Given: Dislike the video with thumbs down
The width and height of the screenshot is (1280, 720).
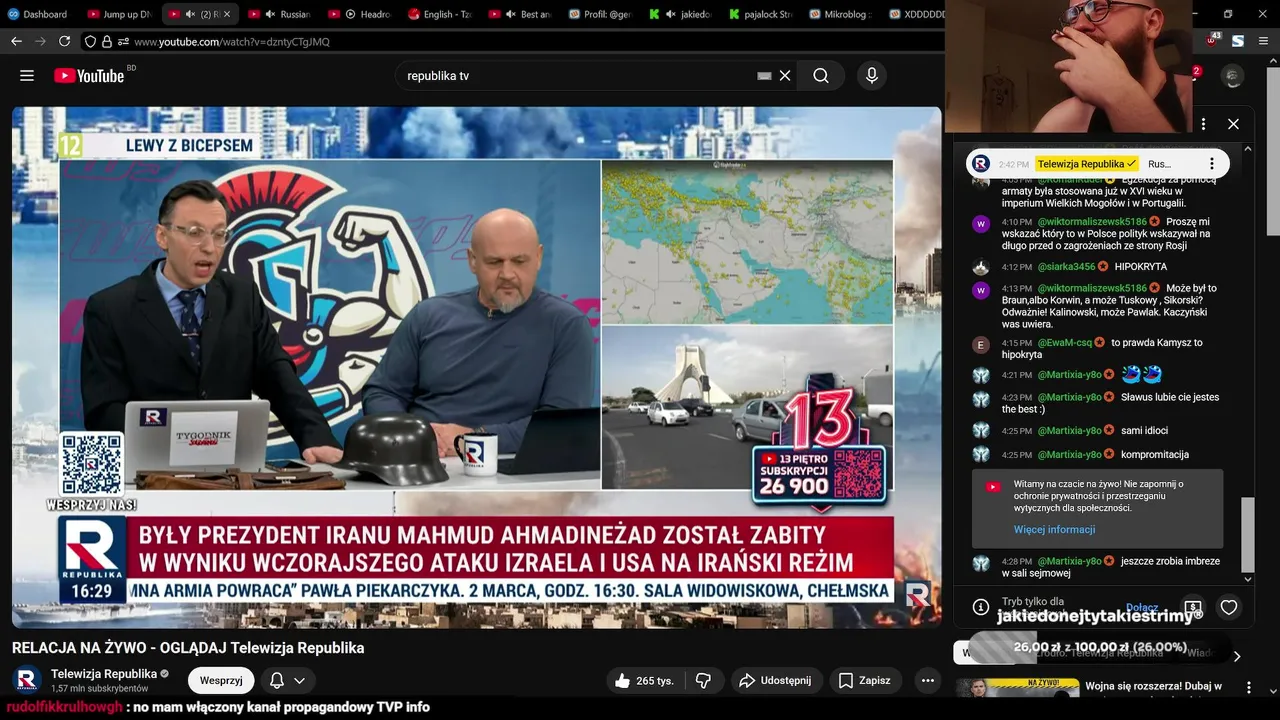Looking at the screenshot, I should [703, 680].
